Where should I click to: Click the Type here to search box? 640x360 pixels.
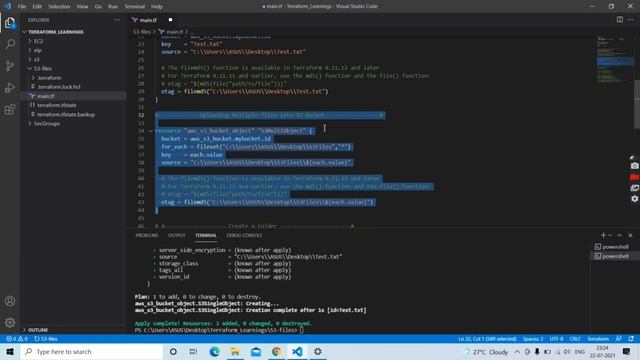[92, 351]
